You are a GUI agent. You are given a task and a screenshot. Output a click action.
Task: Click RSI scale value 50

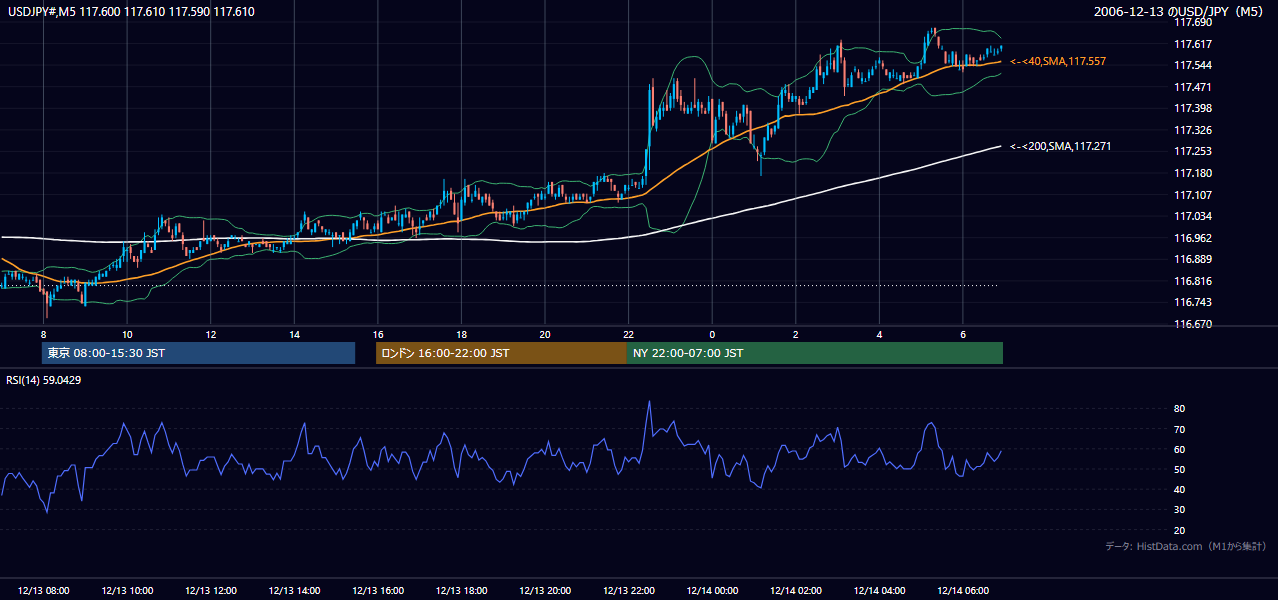(1179, 469)
